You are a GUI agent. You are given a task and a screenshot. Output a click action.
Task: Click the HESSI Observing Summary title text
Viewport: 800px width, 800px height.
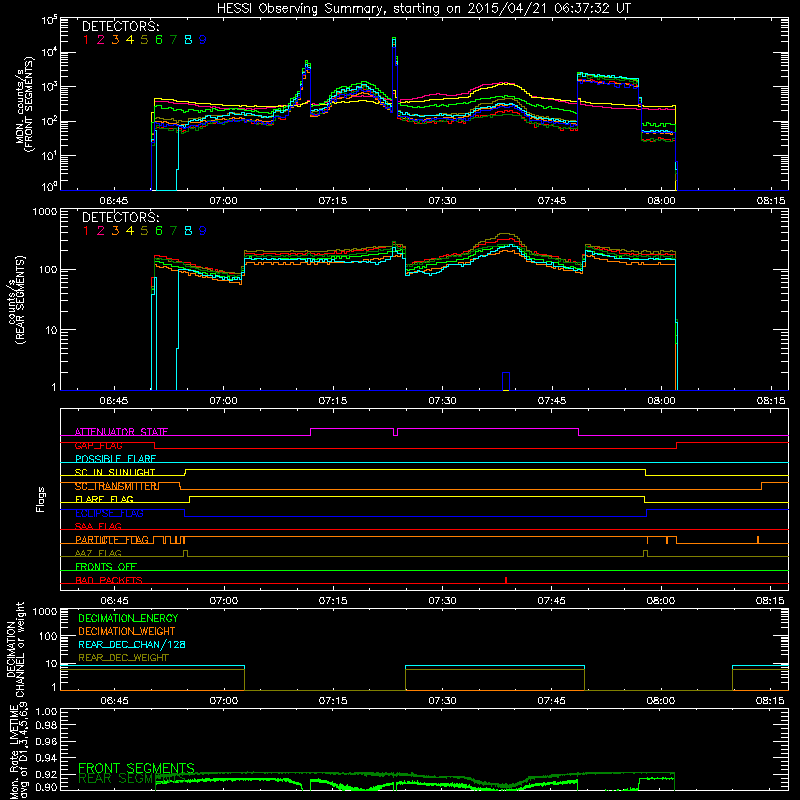423,9
